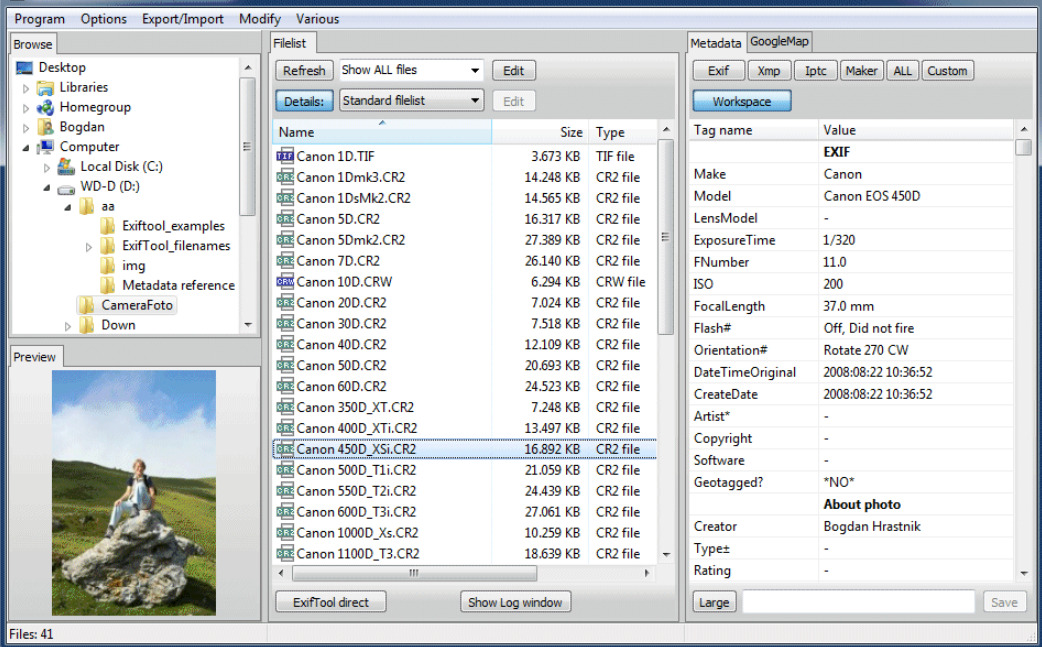This screenshot has height=647, width=1042.
Task: Click the WD-D (D:) drive icon
Action: click(66, 187)
